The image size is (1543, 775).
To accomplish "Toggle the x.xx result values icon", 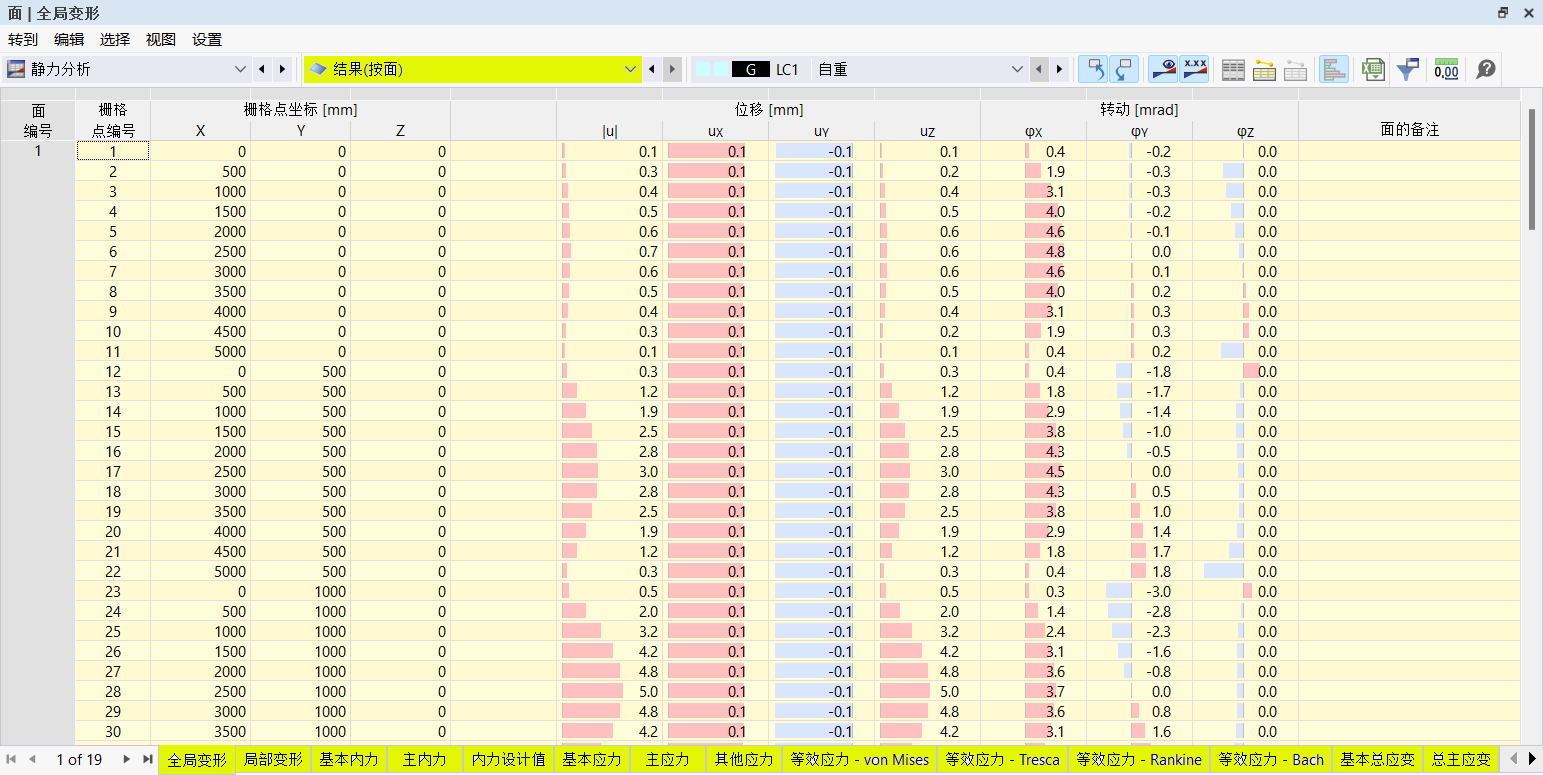I will (x=1194, y=69).
